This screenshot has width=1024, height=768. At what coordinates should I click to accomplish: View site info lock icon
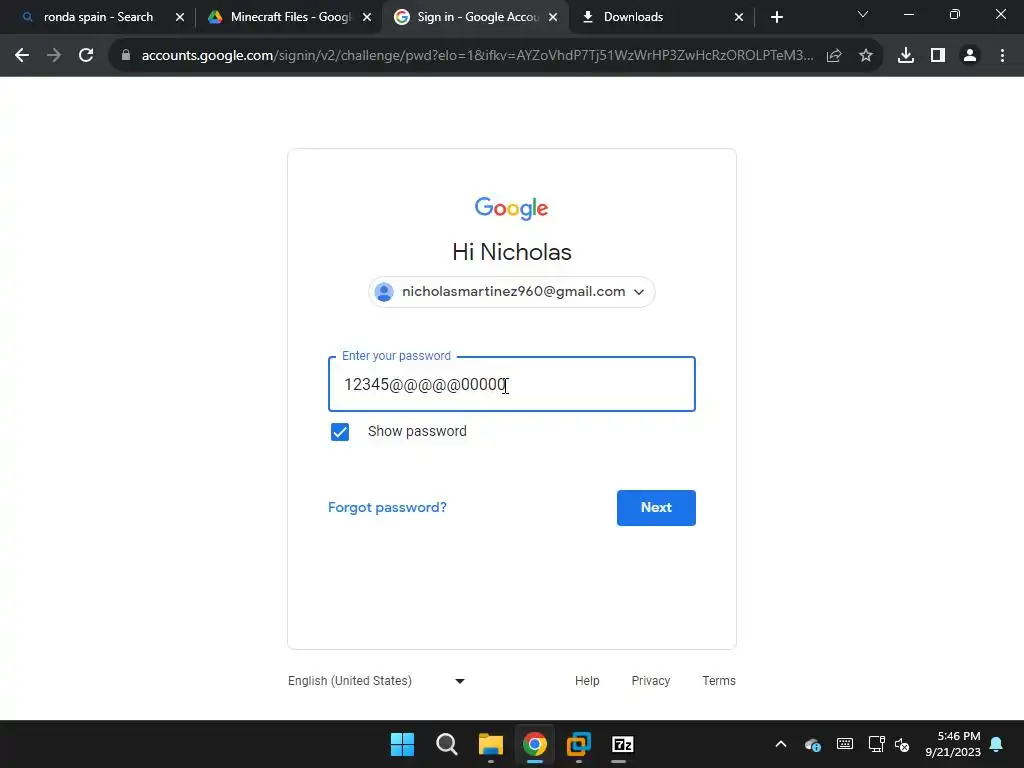[126, 56]
